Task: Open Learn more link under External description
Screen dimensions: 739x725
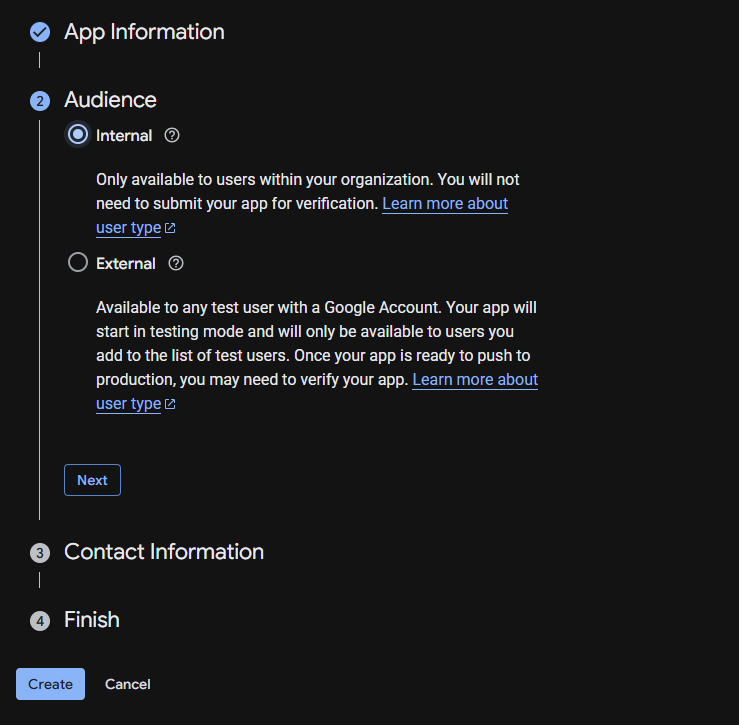Action: (x=475, y=379)
